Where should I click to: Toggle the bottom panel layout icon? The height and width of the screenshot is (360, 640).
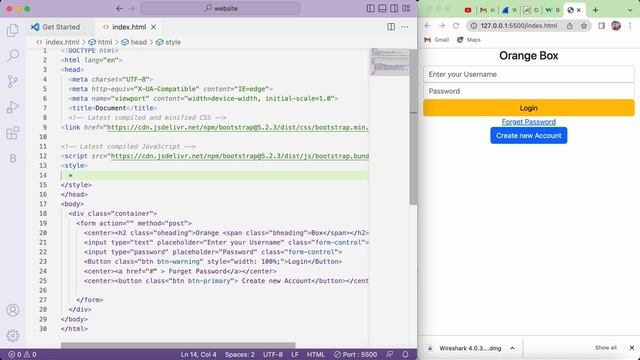pos(382,8)
